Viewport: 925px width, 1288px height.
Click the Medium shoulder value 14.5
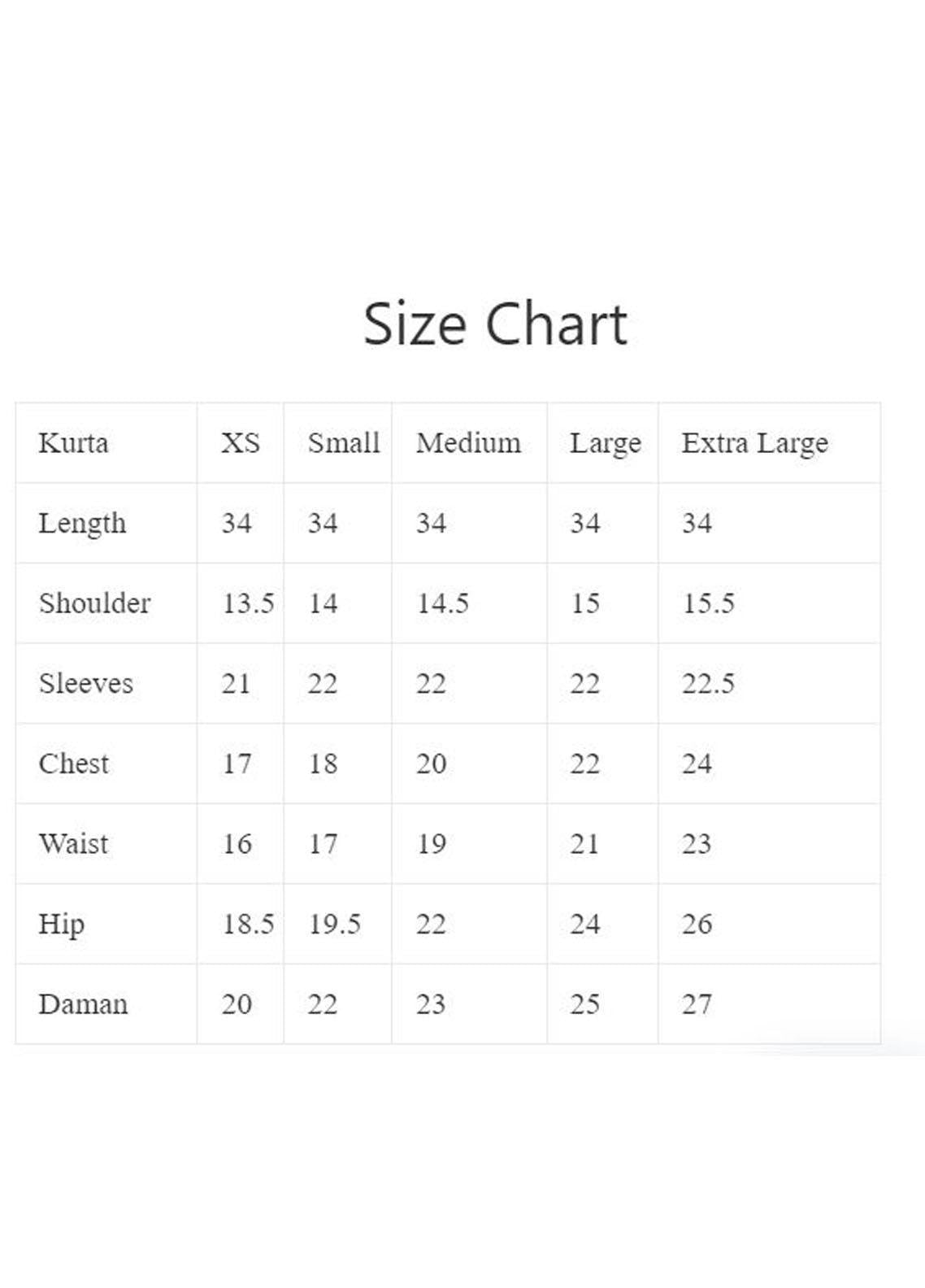click(442, 603)
